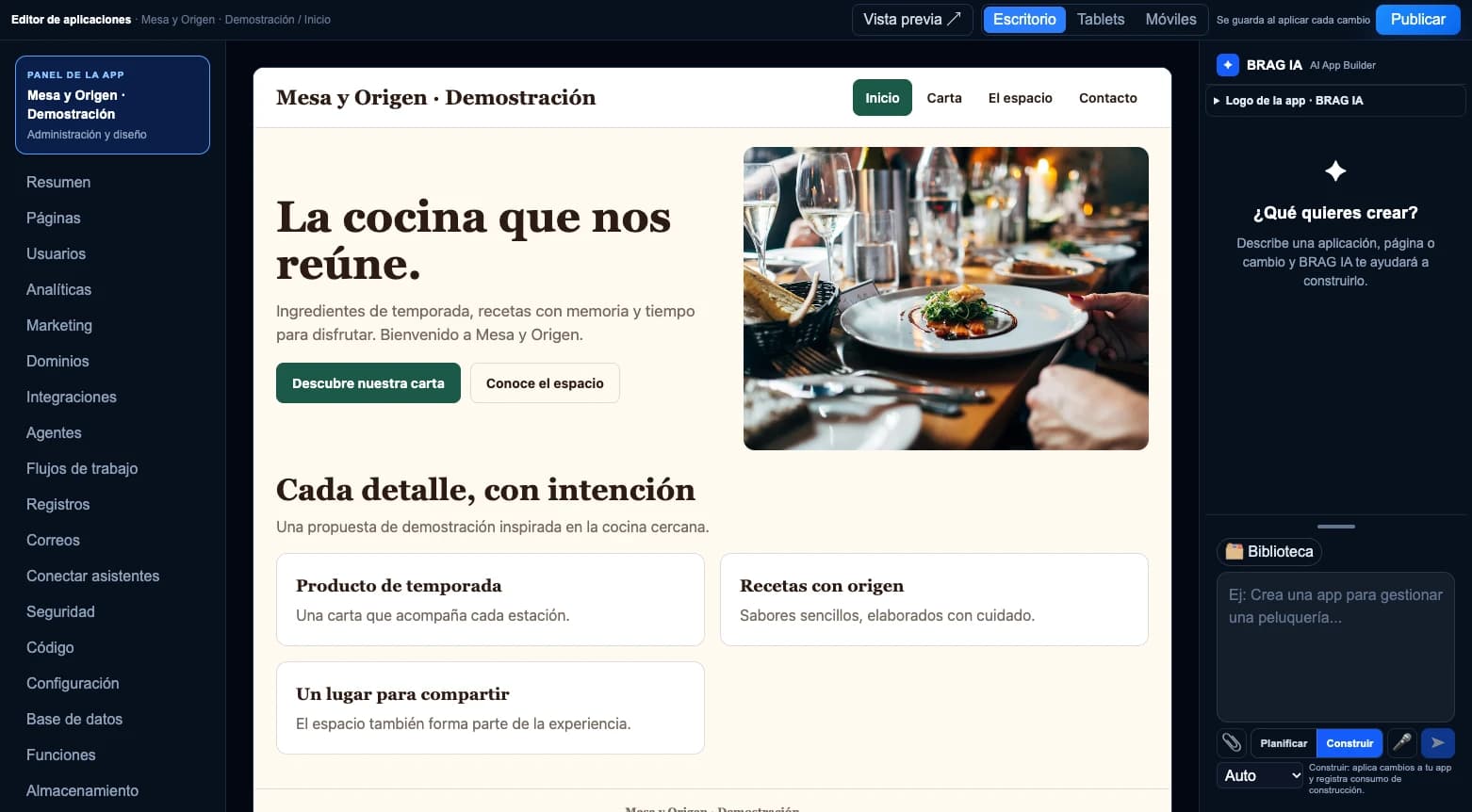This screenshot has width=1472, height=812.
Task: Select the Carta nav item
Action: [944, 98]
